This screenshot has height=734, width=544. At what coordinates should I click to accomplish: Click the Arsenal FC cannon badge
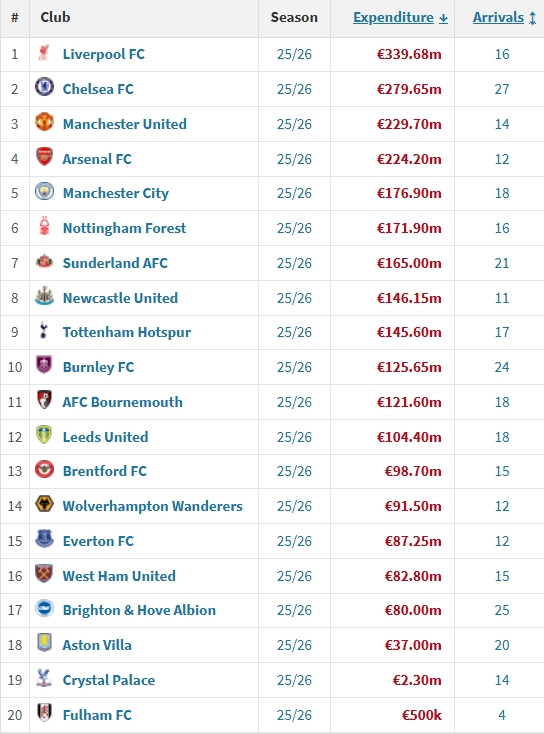[x=44, y=157]
